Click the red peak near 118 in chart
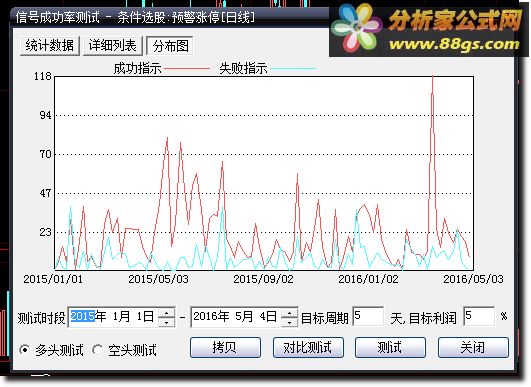The width and height of the screenshot is (531, 387). (432, 78)
